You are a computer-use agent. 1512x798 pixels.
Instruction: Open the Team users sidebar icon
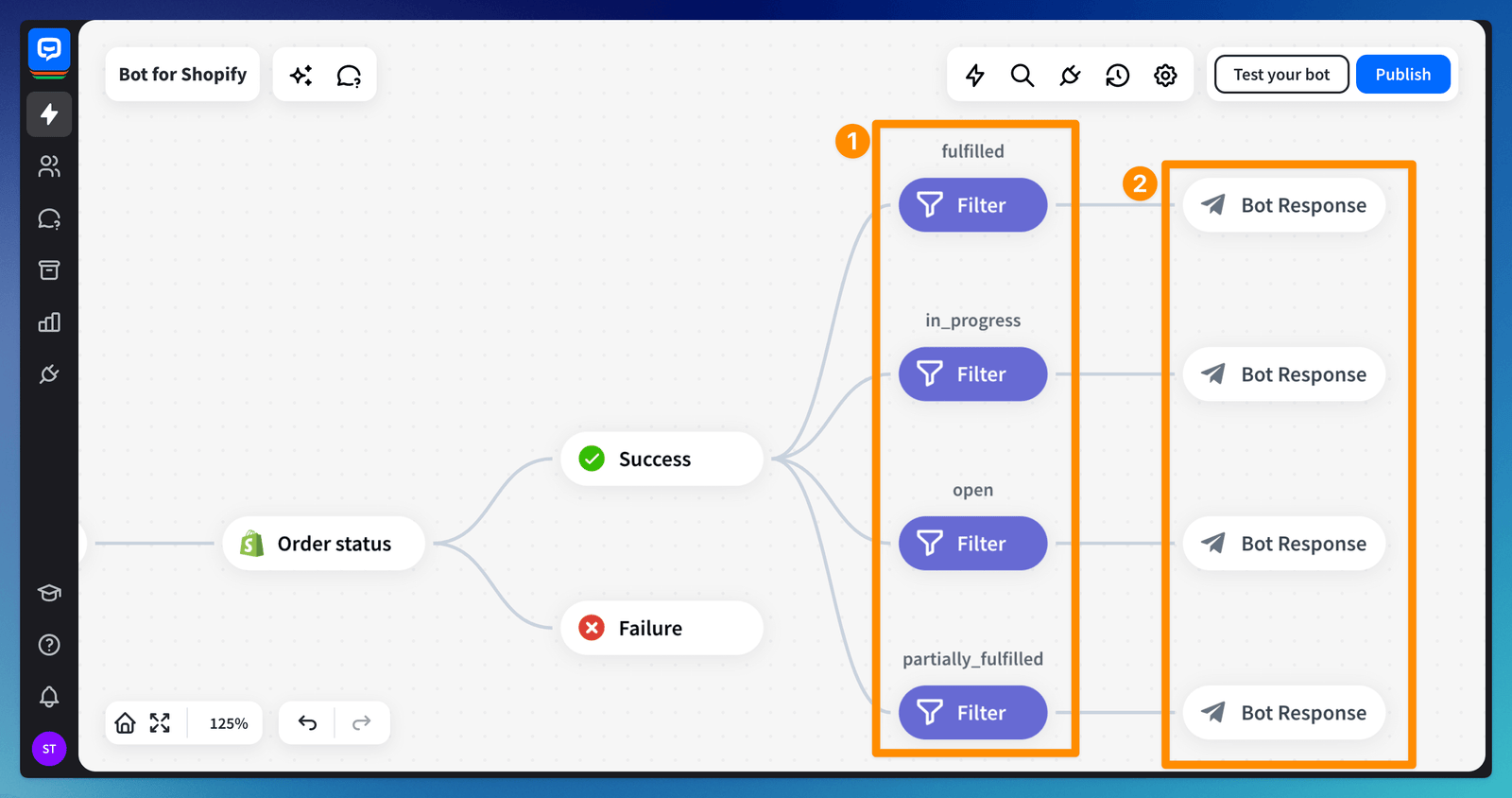click(x=49, y=166)
